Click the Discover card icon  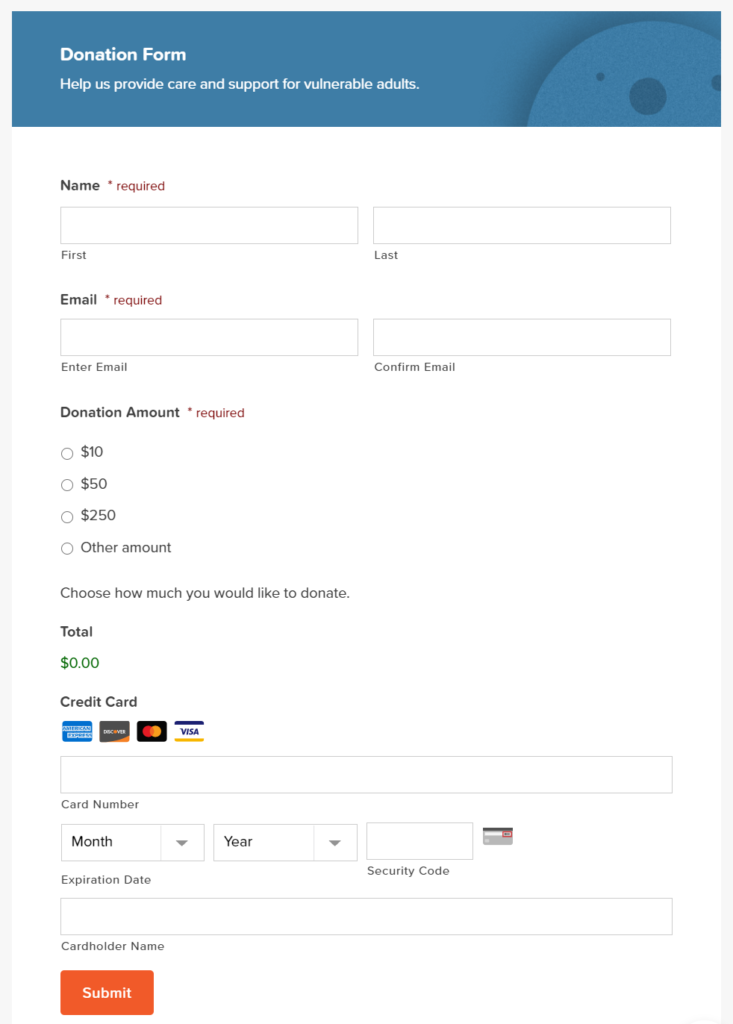(114, 731)
